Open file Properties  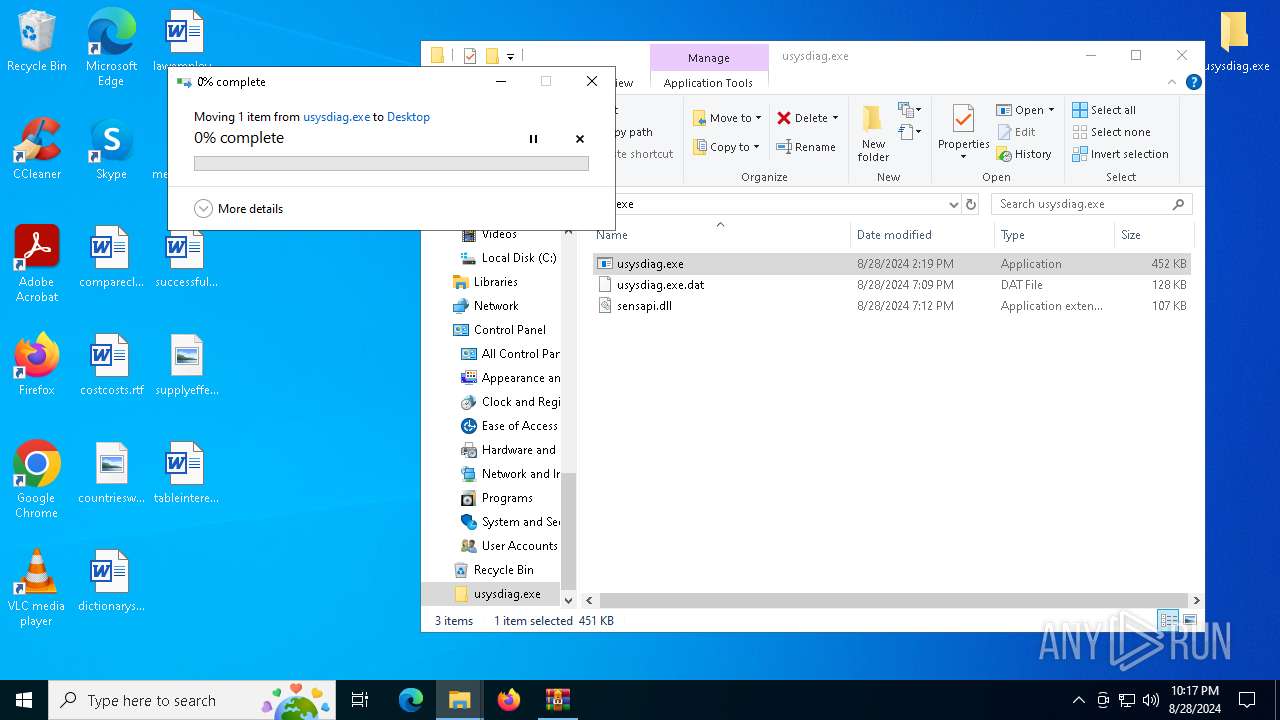963,133
